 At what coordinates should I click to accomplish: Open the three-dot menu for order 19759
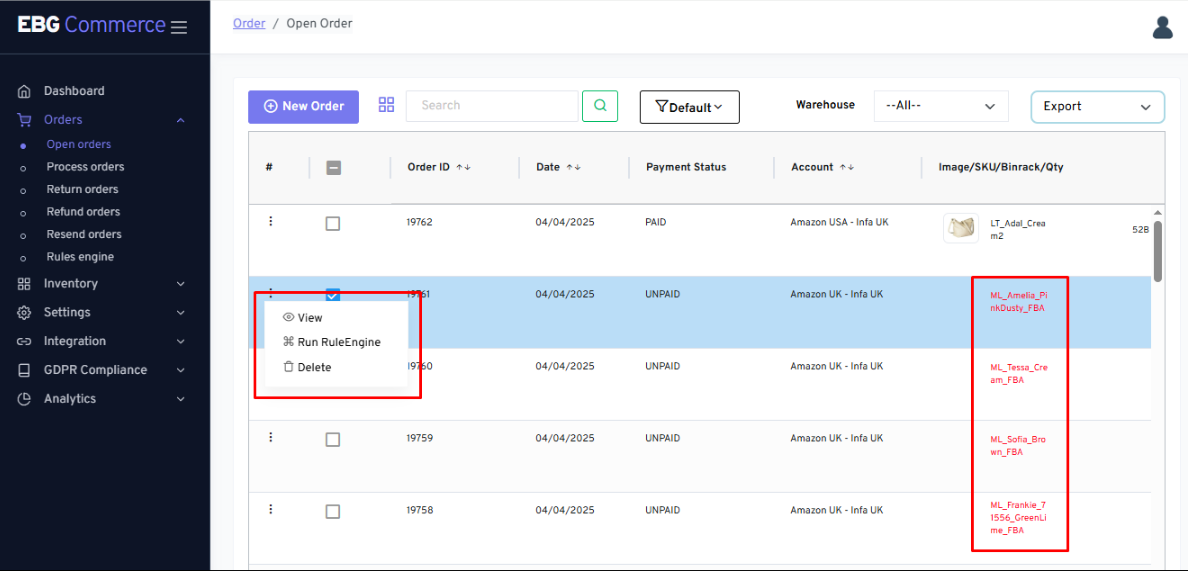(270, 437)
